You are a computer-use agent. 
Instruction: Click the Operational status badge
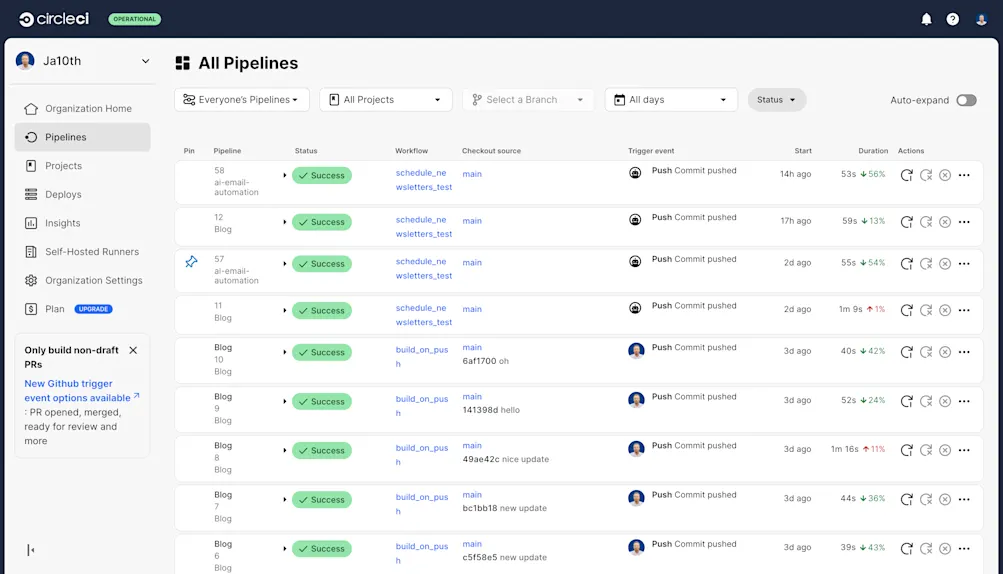[x=134, y=19]
